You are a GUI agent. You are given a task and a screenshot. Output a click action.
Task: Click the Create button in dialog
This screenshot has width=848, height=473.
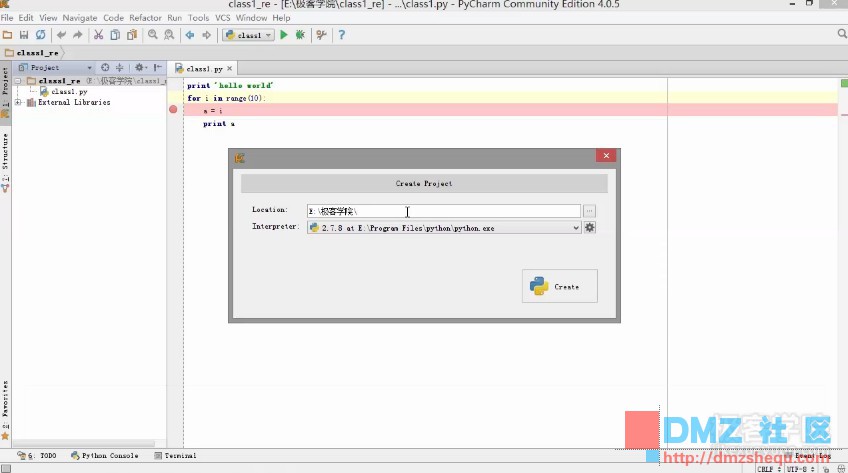click(x=560, y=286)
